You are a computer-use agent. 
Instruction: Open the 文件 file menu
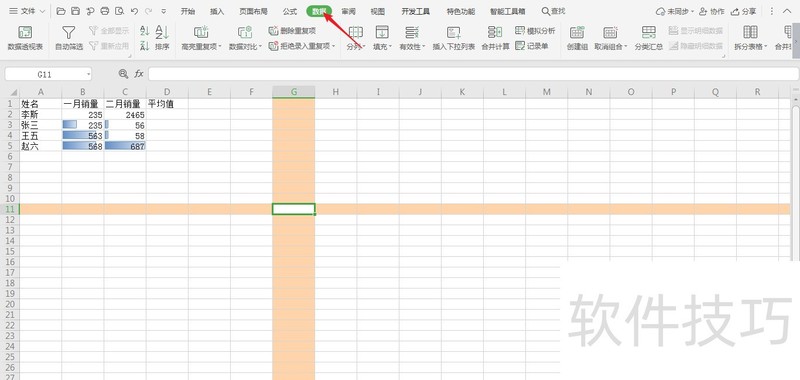pos(27,11)
